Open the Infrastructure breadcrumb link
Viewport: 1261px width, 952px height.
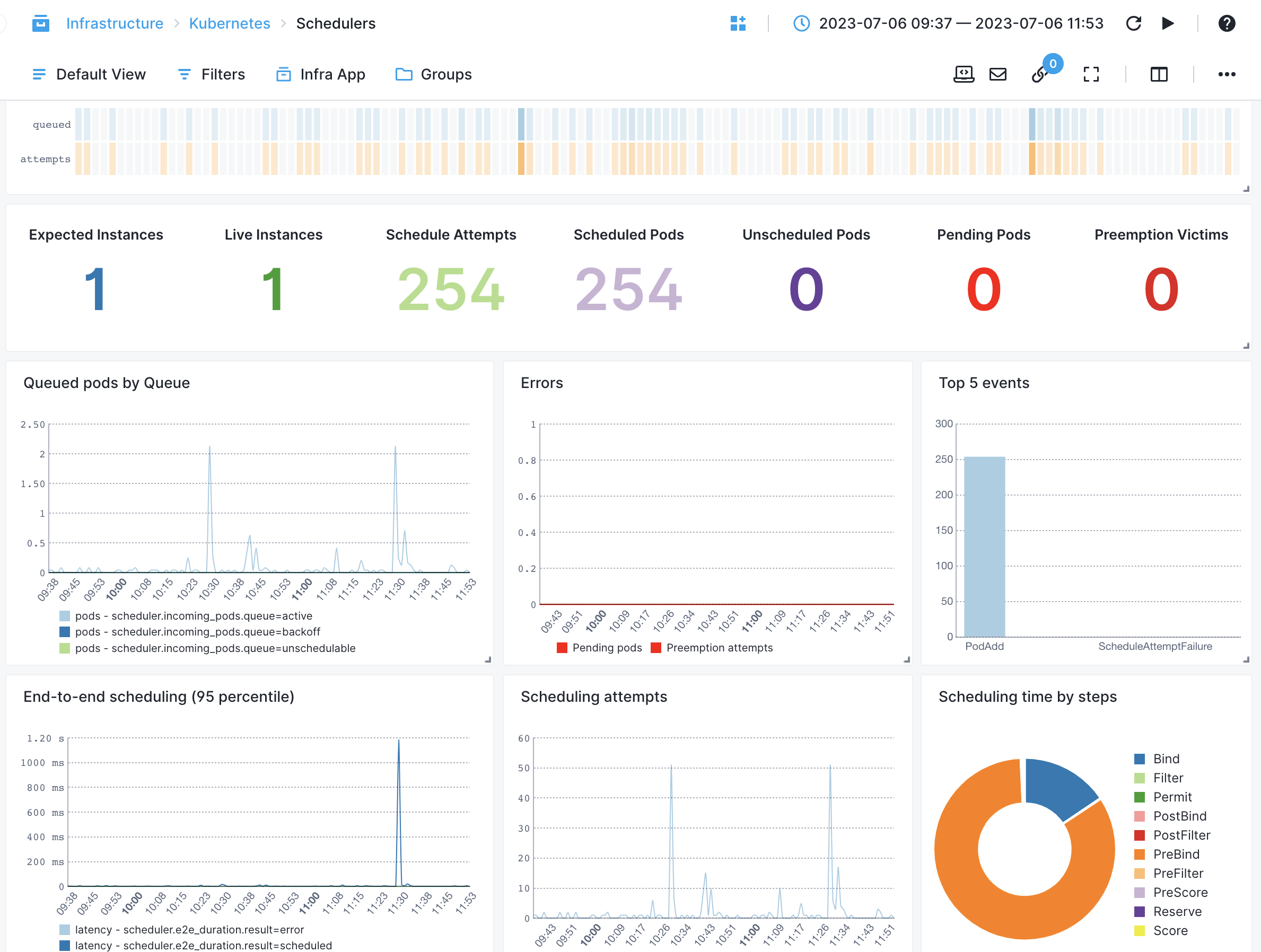point(115,23)
